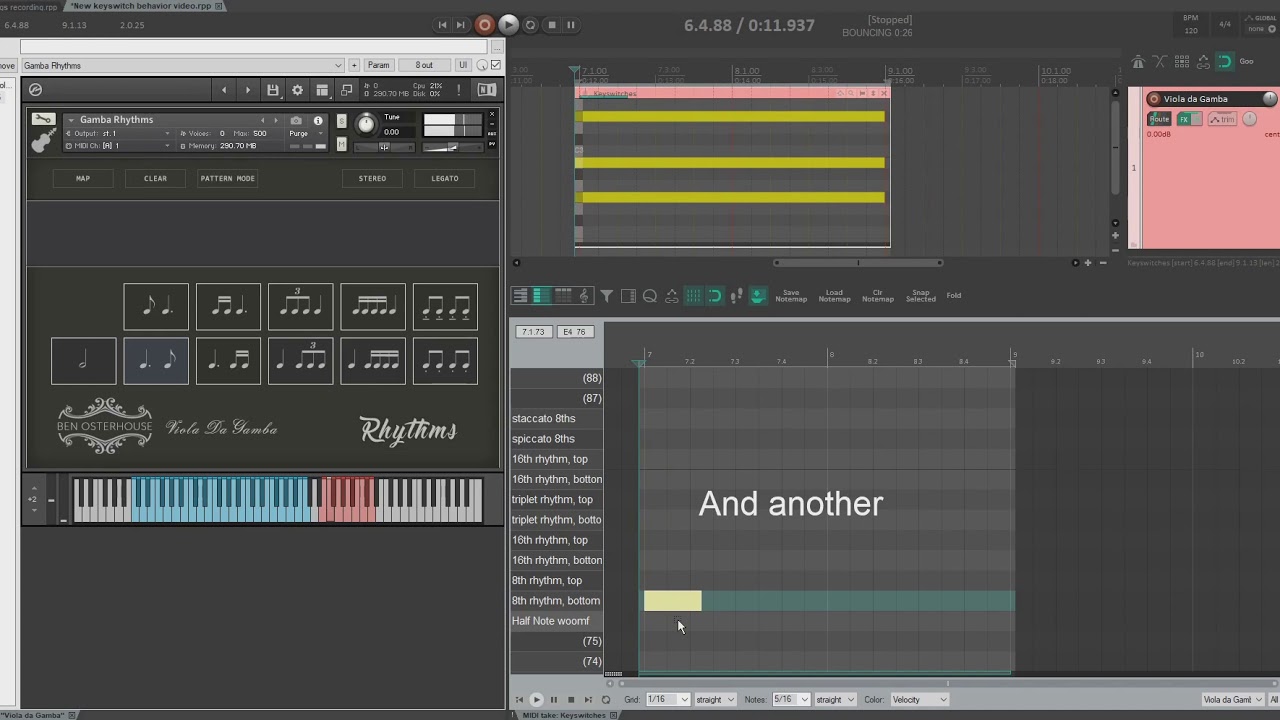The height and width of the screenshot is (720, 1280).
Task: Open grid type 'straight' dropdown next to Grid
Action: click(x=715, y=700)
